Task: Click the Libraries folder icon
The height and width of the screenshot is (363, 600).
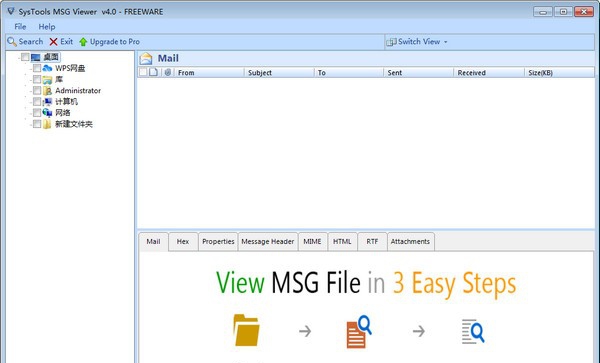Action: pos(47,80)
